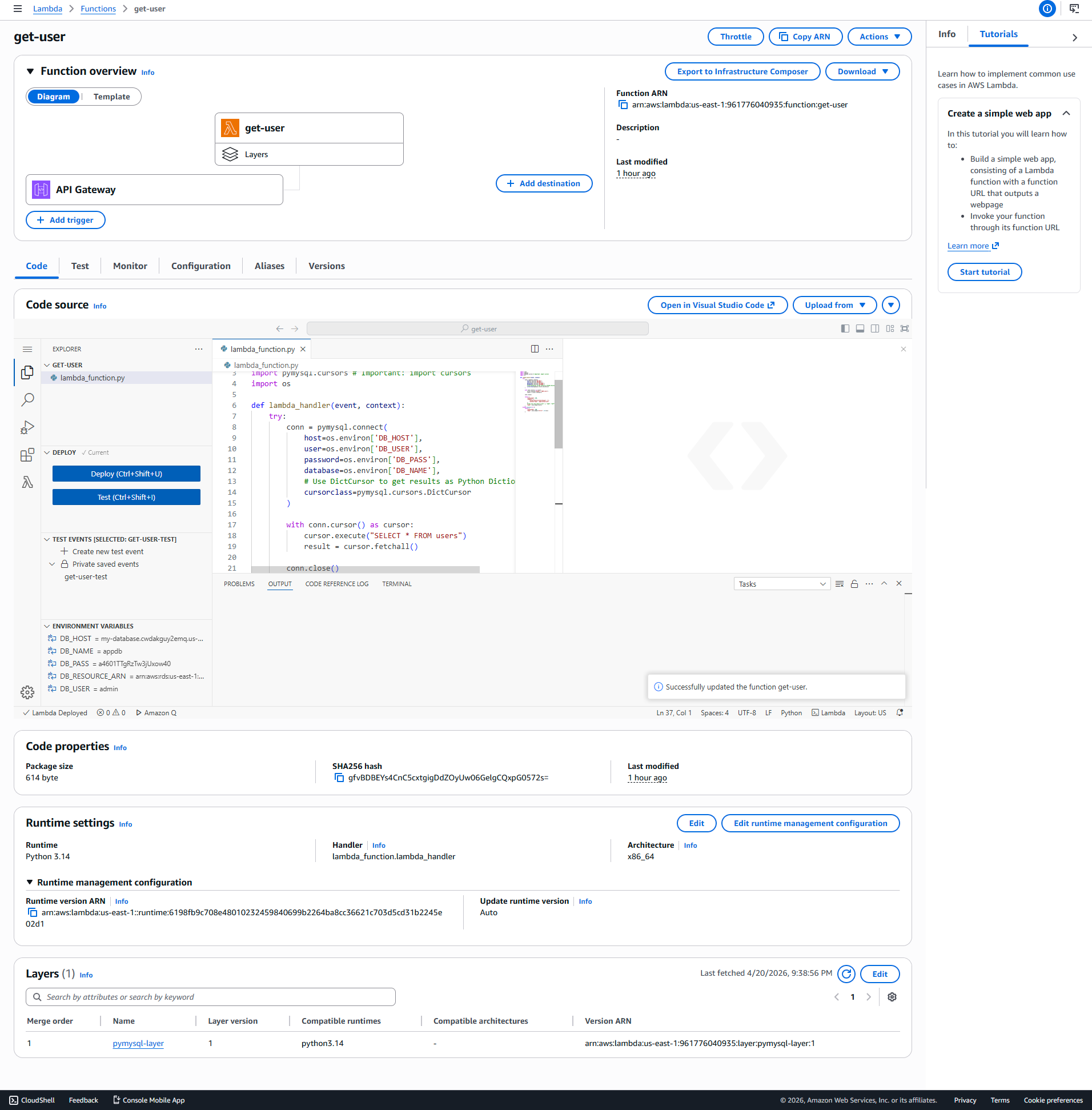This screenshot has height=1110, width=1092.
Task: Collapse Runtime management configuration section
Action: tap(30, 882)
